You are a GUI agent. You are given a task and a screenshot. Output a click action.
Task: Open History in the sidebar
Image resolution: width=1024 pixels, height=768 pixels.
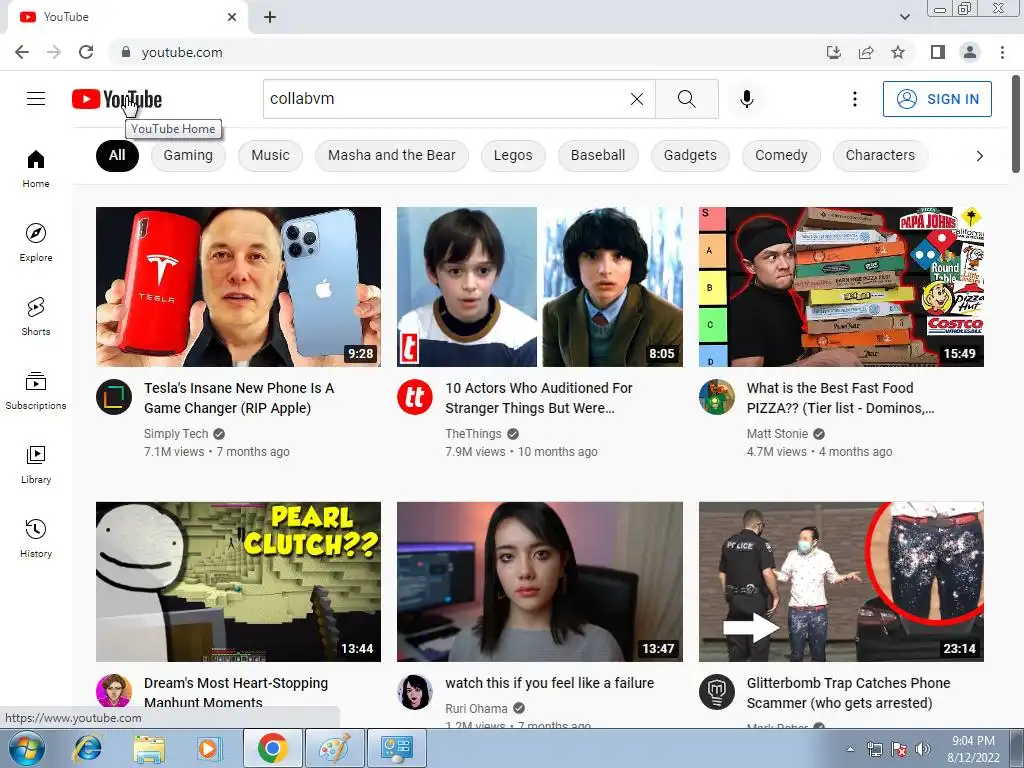(36, 539)
